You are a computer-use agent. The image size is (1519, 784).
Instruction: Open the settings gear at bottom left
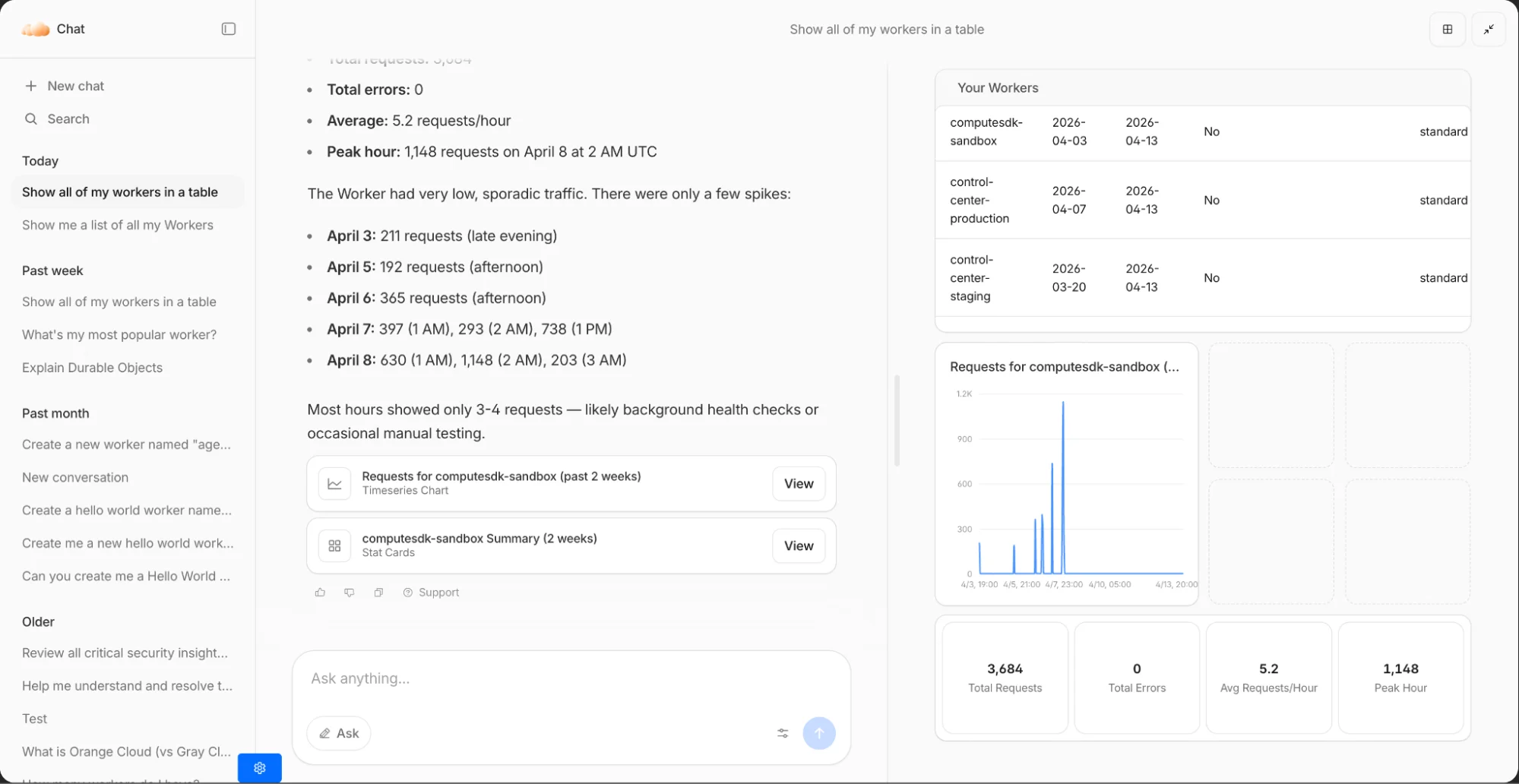point(259,767)
